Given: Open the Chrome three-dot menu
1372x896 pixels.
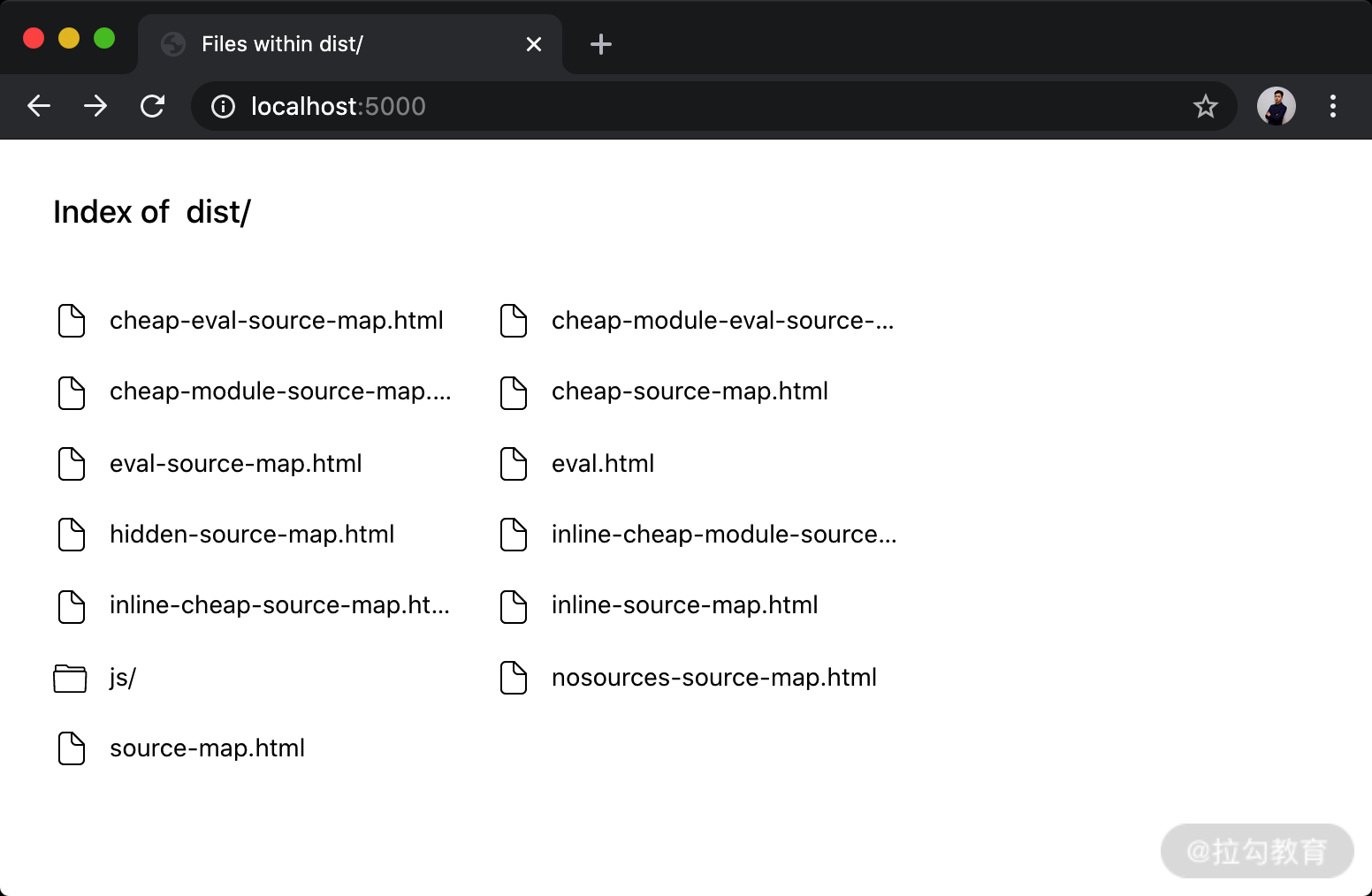Looking at the screenshot, I should 1332,107.
